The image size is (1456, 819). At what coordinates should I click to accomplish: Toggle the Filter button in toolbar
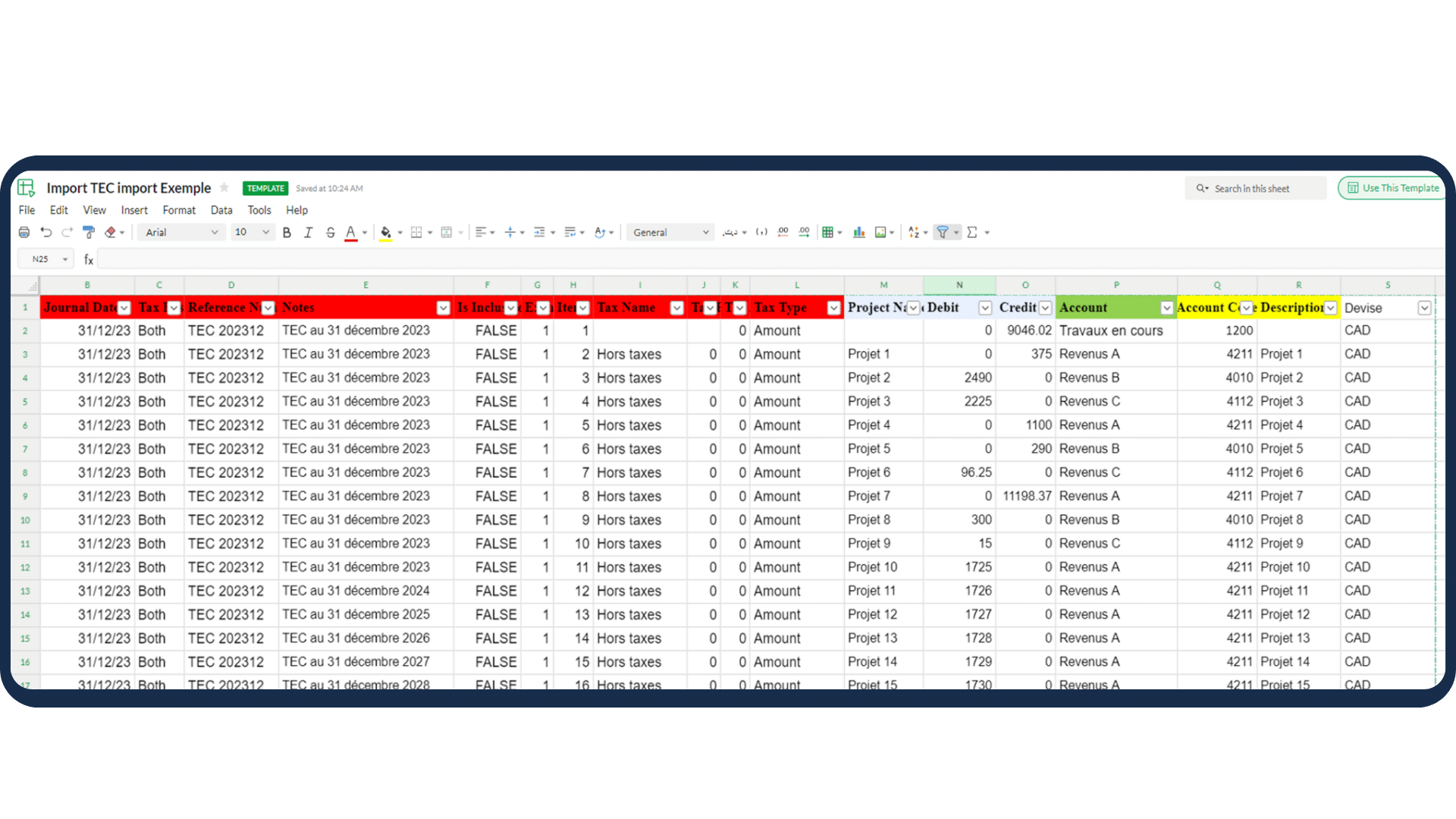click(x=943, y=233)
